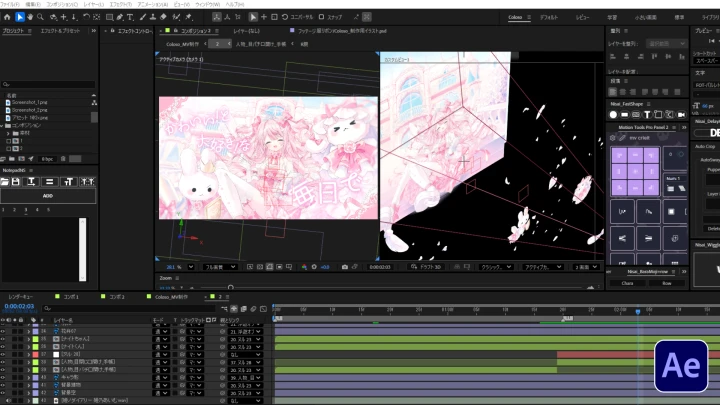Click the center anchor cell in purple grid
Screen dimensions: 720x405
pos(636,171)
